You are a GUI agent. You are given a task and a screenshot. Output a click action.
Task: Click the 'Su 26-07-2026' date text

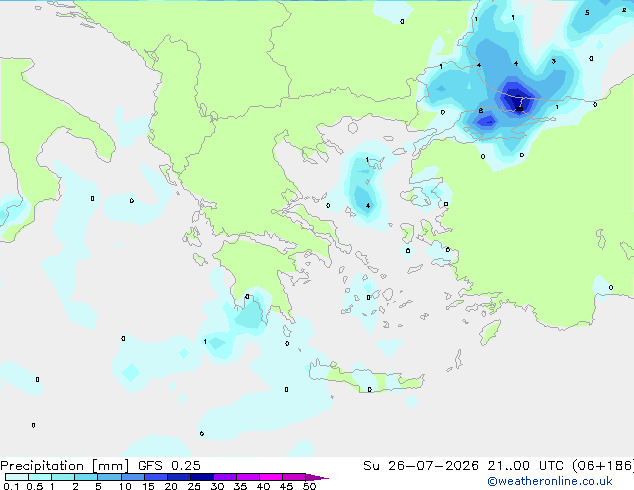(x=421, y=466)
